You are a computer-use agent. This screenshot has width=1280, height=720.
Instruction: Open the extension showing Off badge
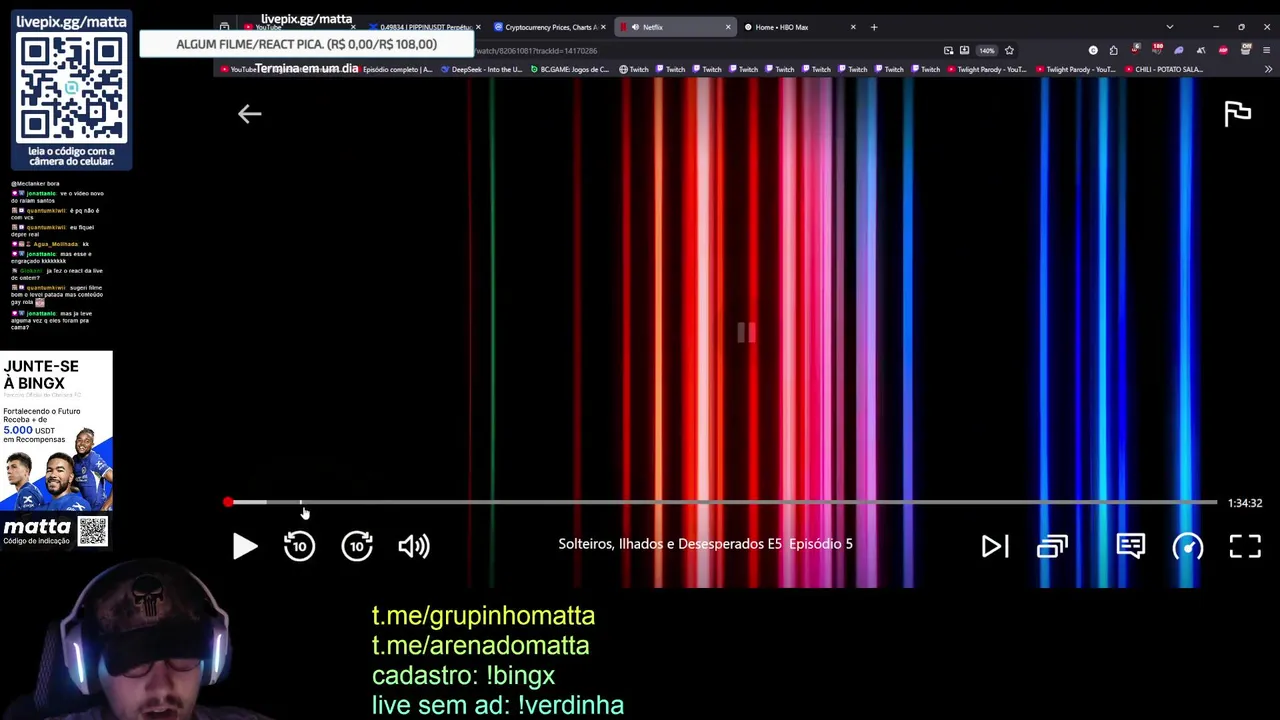point(1246,48)
